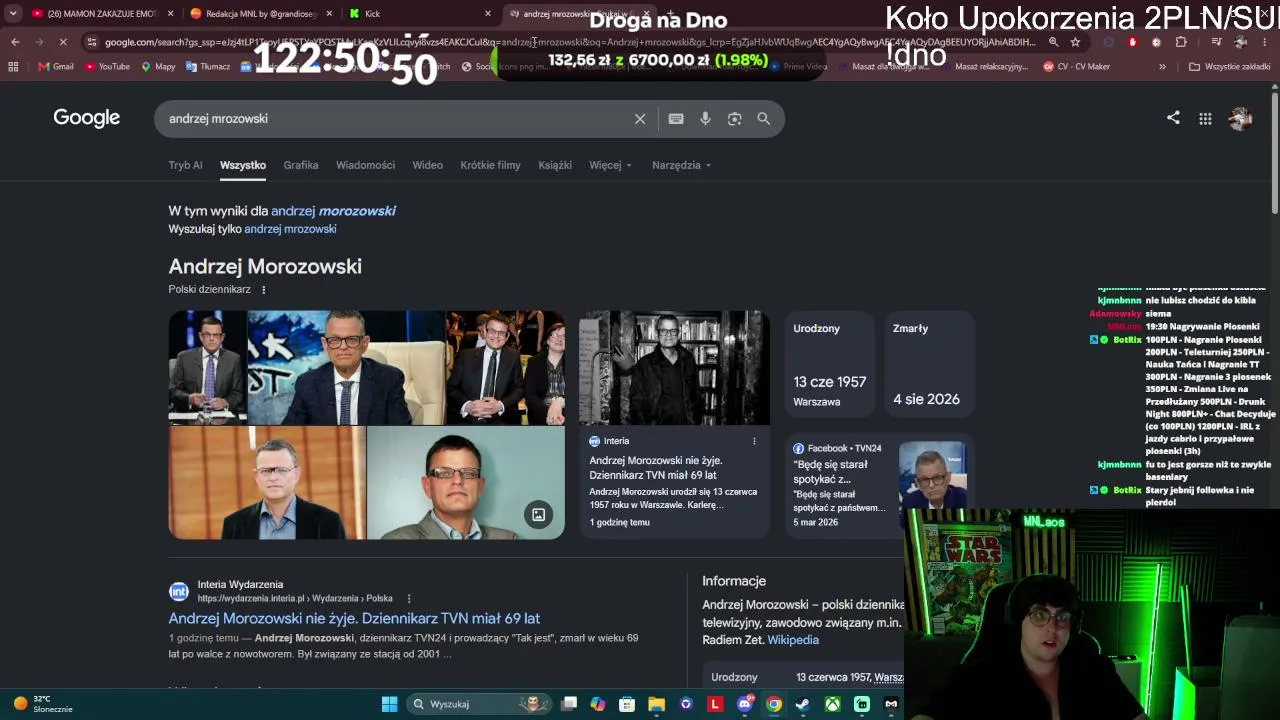
Task: Open Steam from the taskbar
Action: [x=802, y=704]
